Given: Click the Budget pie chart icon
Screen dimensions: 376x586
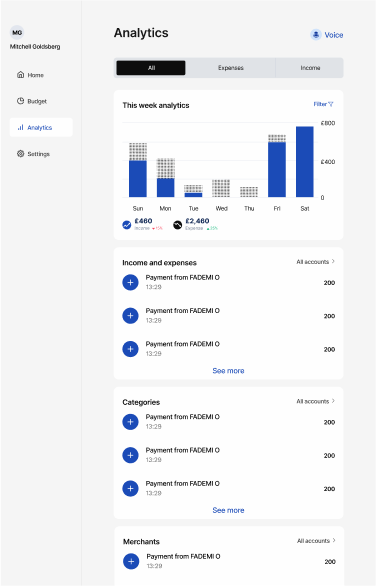Looking at the screenshot, I should point(21,101).
